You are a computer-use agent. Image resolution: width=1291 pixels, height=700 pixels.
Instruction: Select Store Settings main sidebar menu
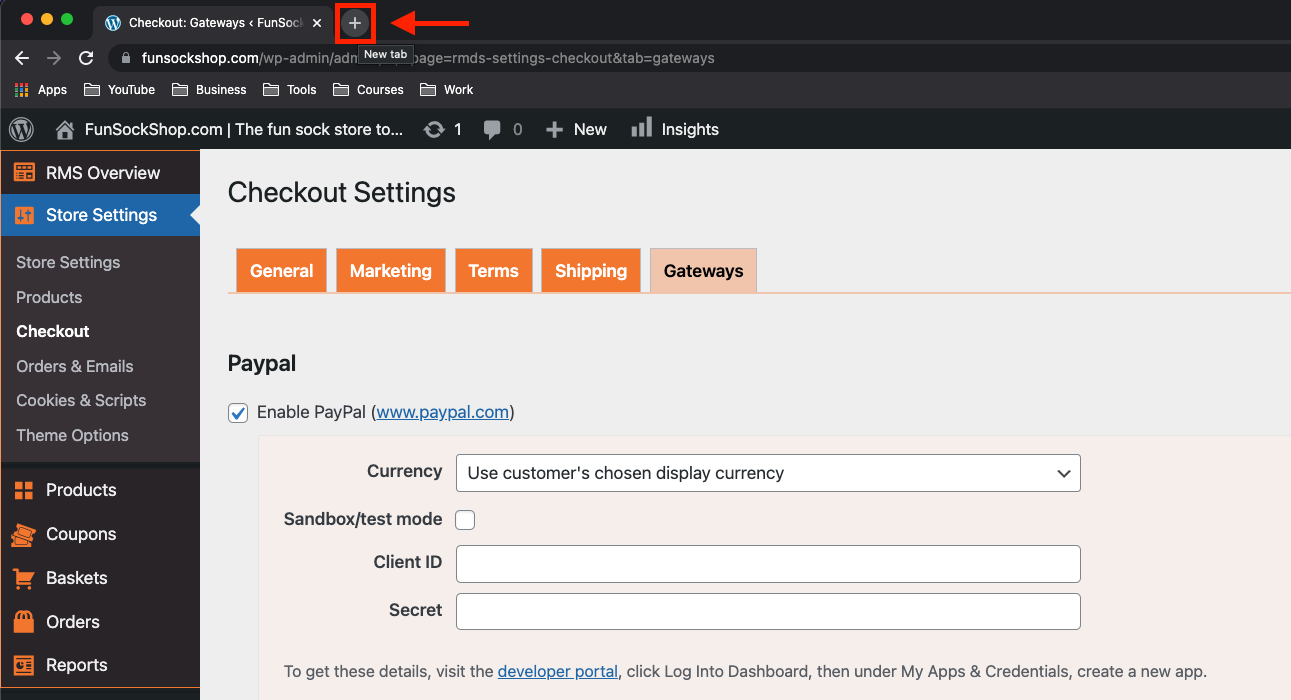click(x=100, y=215)
